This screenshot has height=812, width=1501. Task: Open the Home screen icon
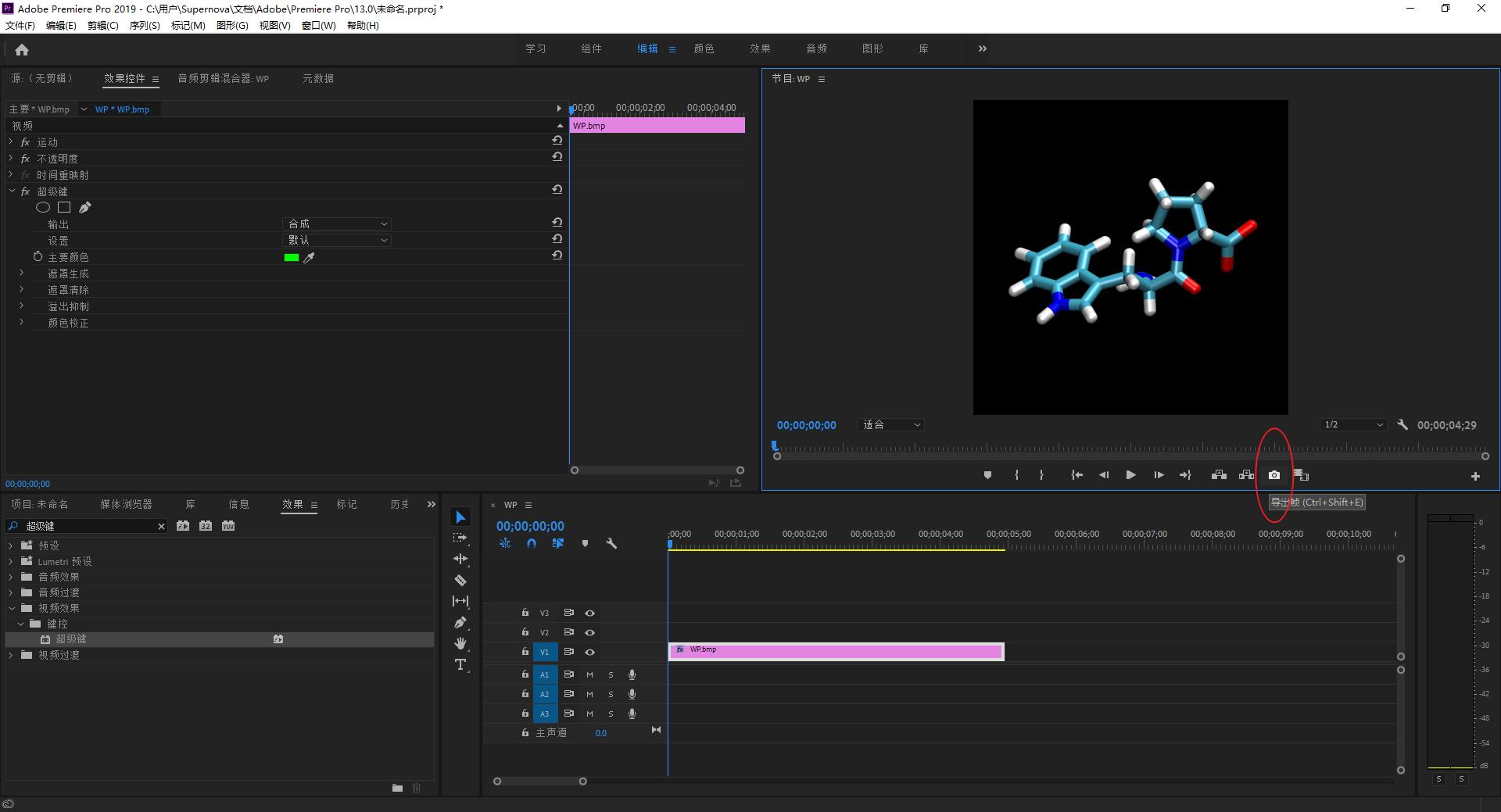(22, 50)
